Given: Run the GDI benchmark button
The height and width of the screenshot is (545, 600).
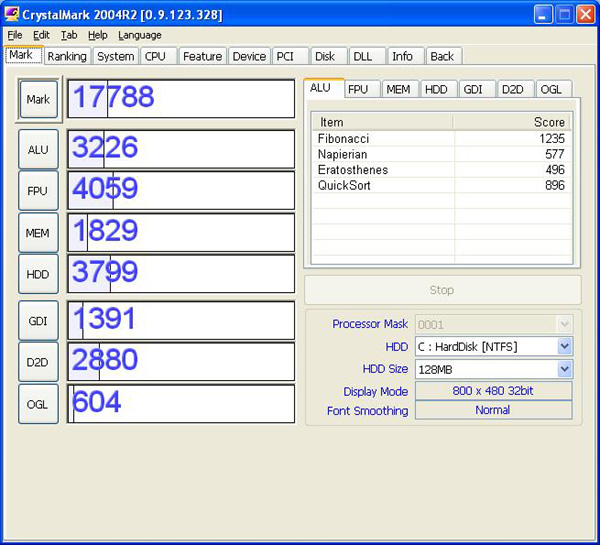Looking at the screenshot, I should pos(38,321).
